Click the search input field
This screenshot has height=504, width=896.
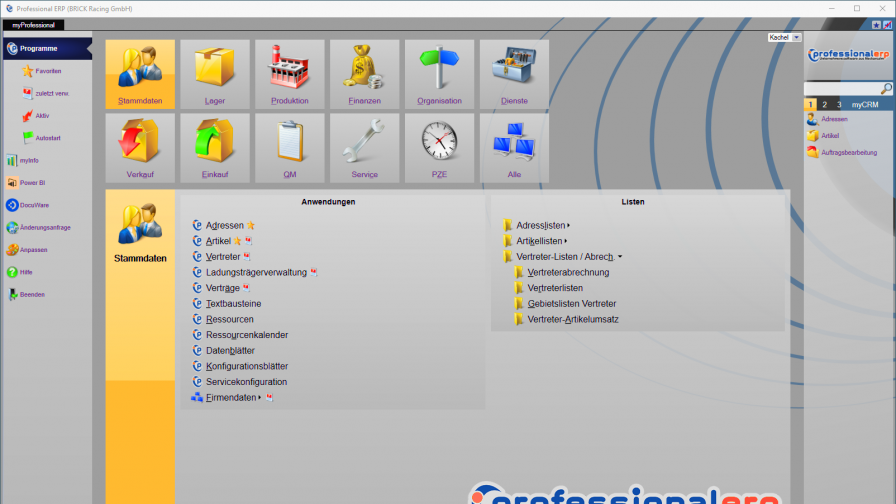click(841, 89)
